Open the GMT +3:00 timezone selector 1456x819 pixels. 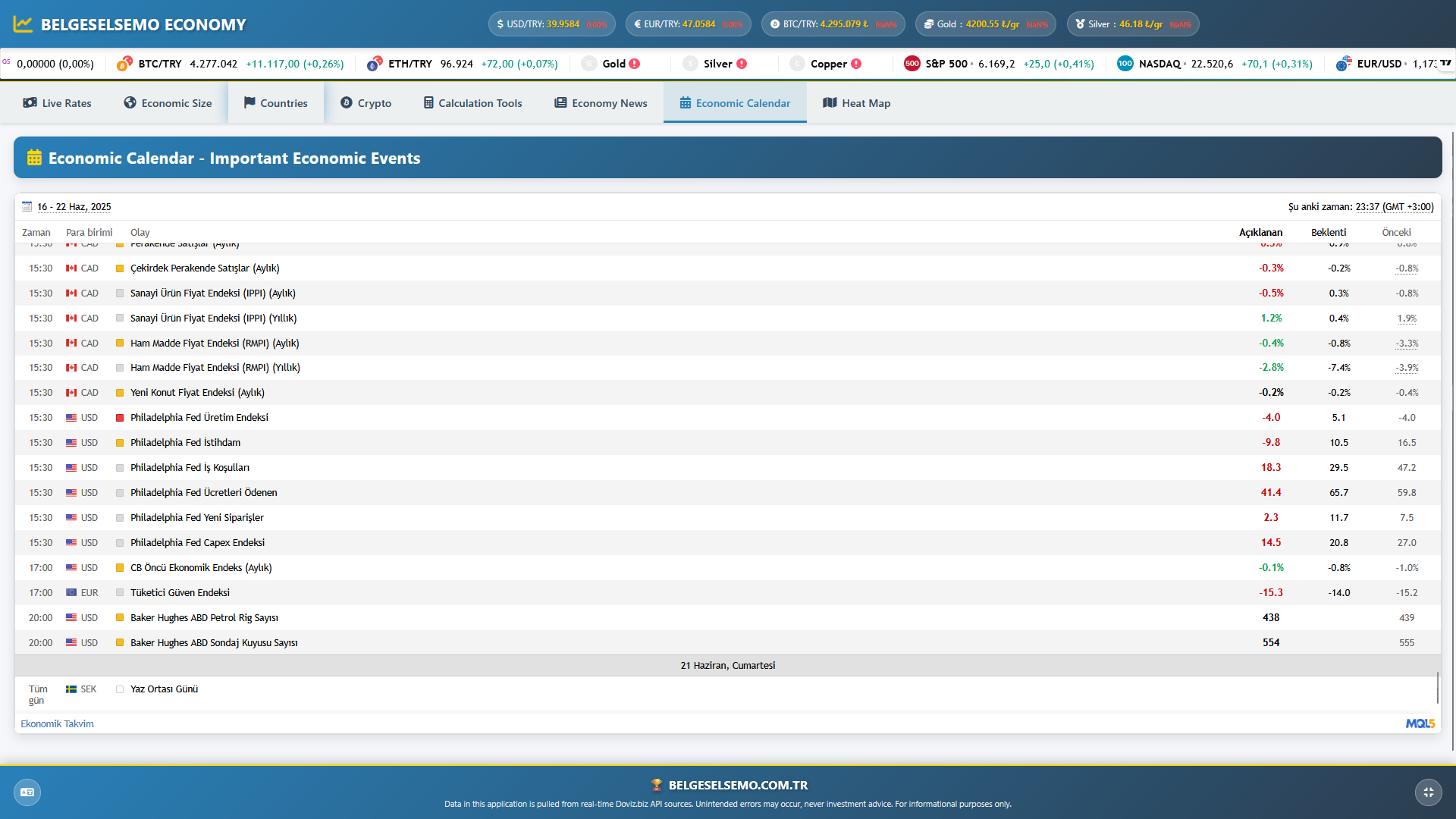click(1408, 206)
